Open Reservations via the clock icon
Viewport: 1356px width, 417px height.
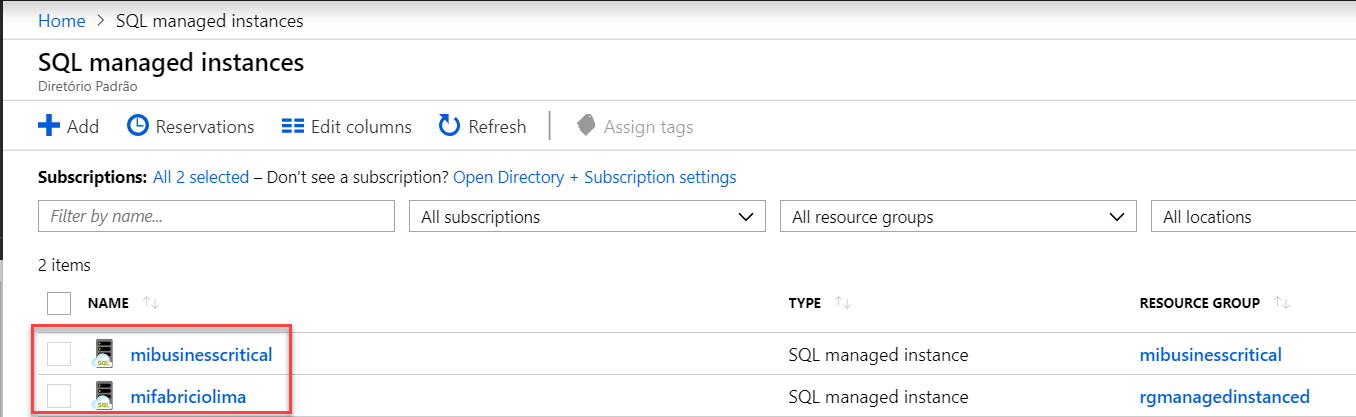click(138, 126)
